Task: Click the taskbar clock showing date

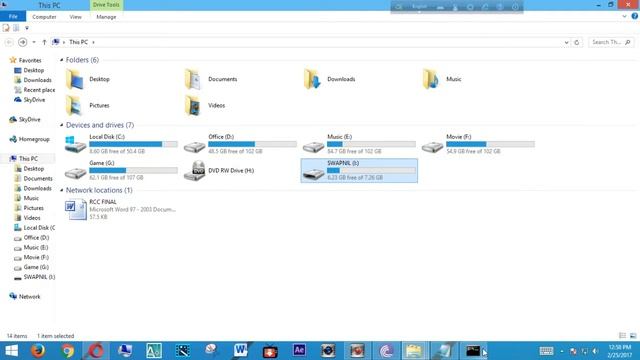Action: pyautogui.click(x=620, y=351)
